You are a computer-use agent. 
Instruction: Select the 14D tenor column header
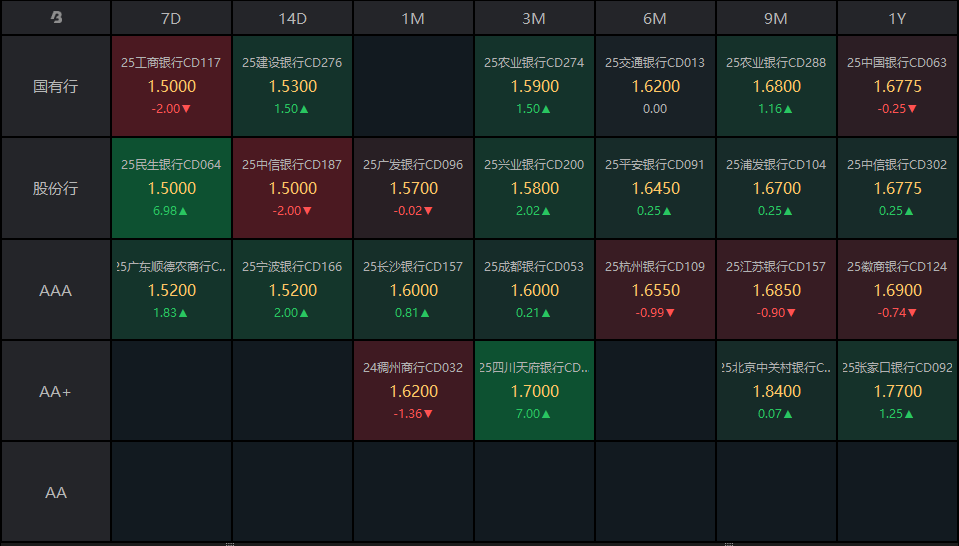point(292,18)
